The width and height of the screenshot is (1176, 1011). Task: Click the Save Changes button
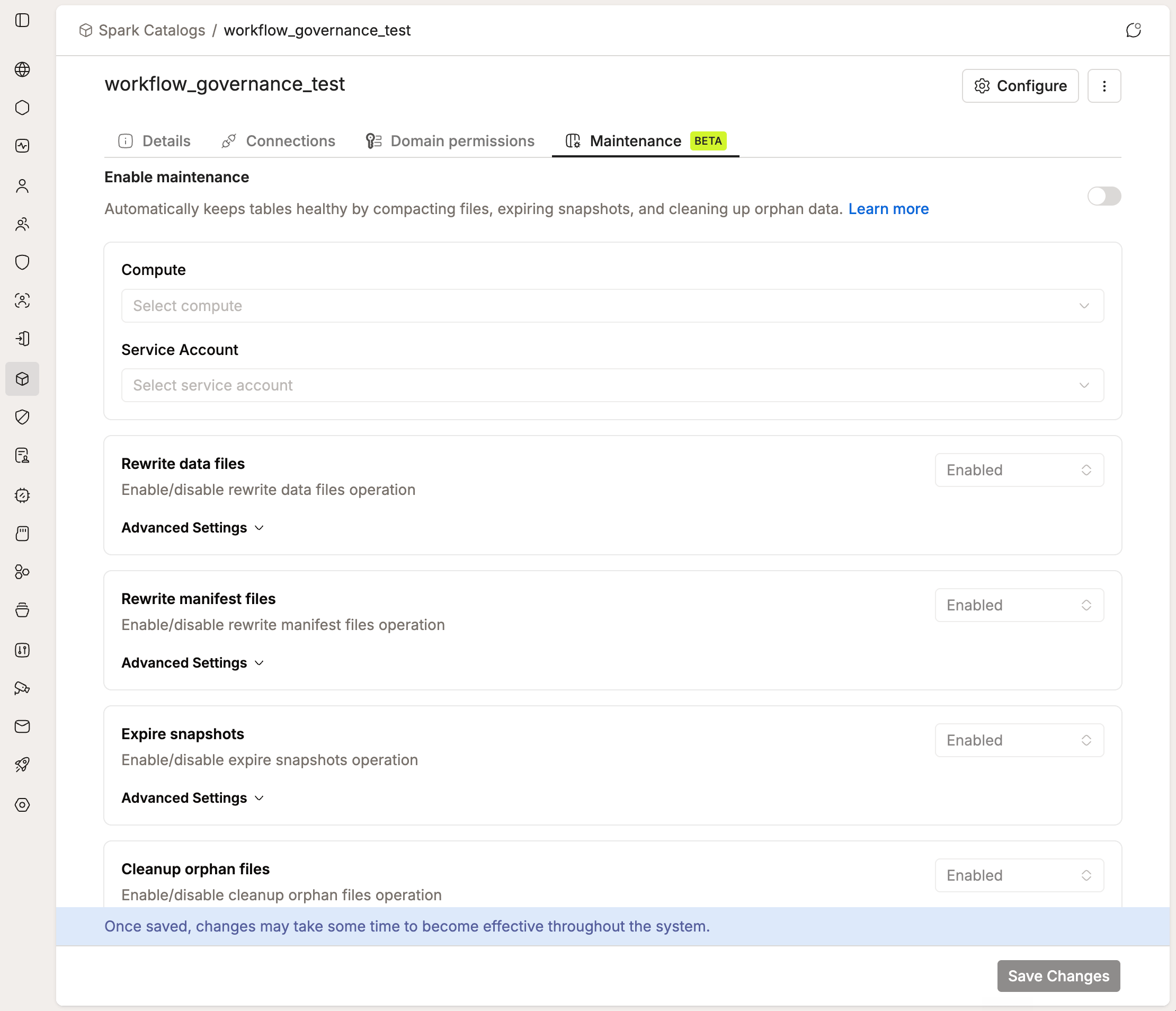(x=1058, y=976)
